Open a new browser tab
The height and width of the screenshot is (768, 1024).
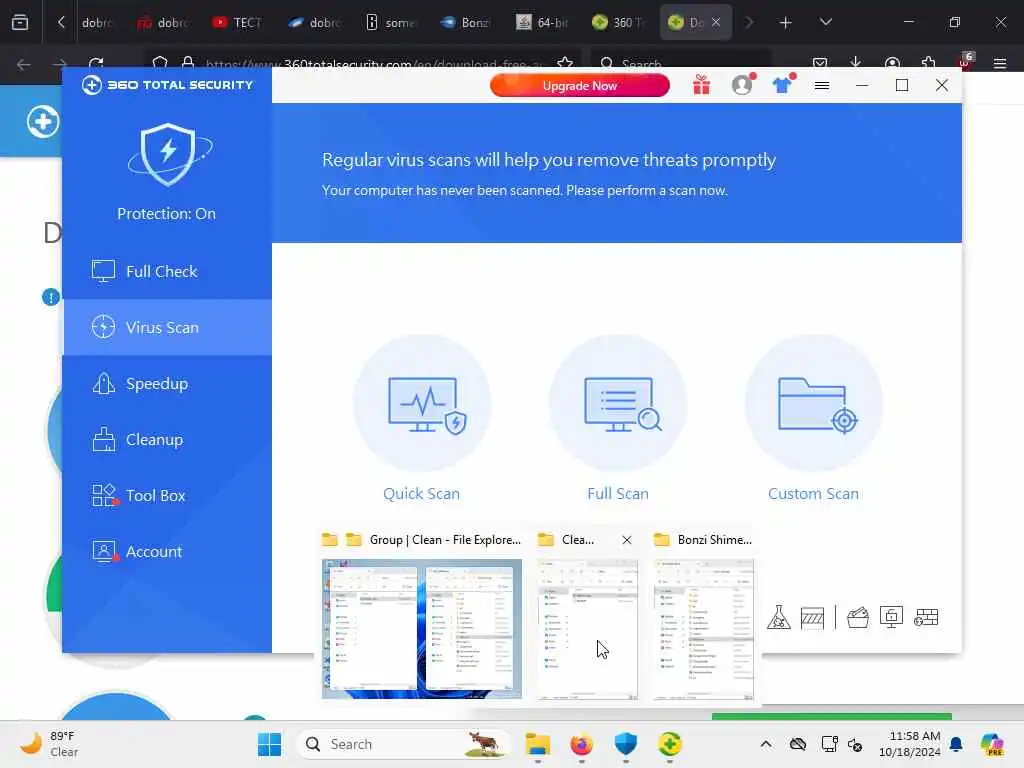pos(786,23)
